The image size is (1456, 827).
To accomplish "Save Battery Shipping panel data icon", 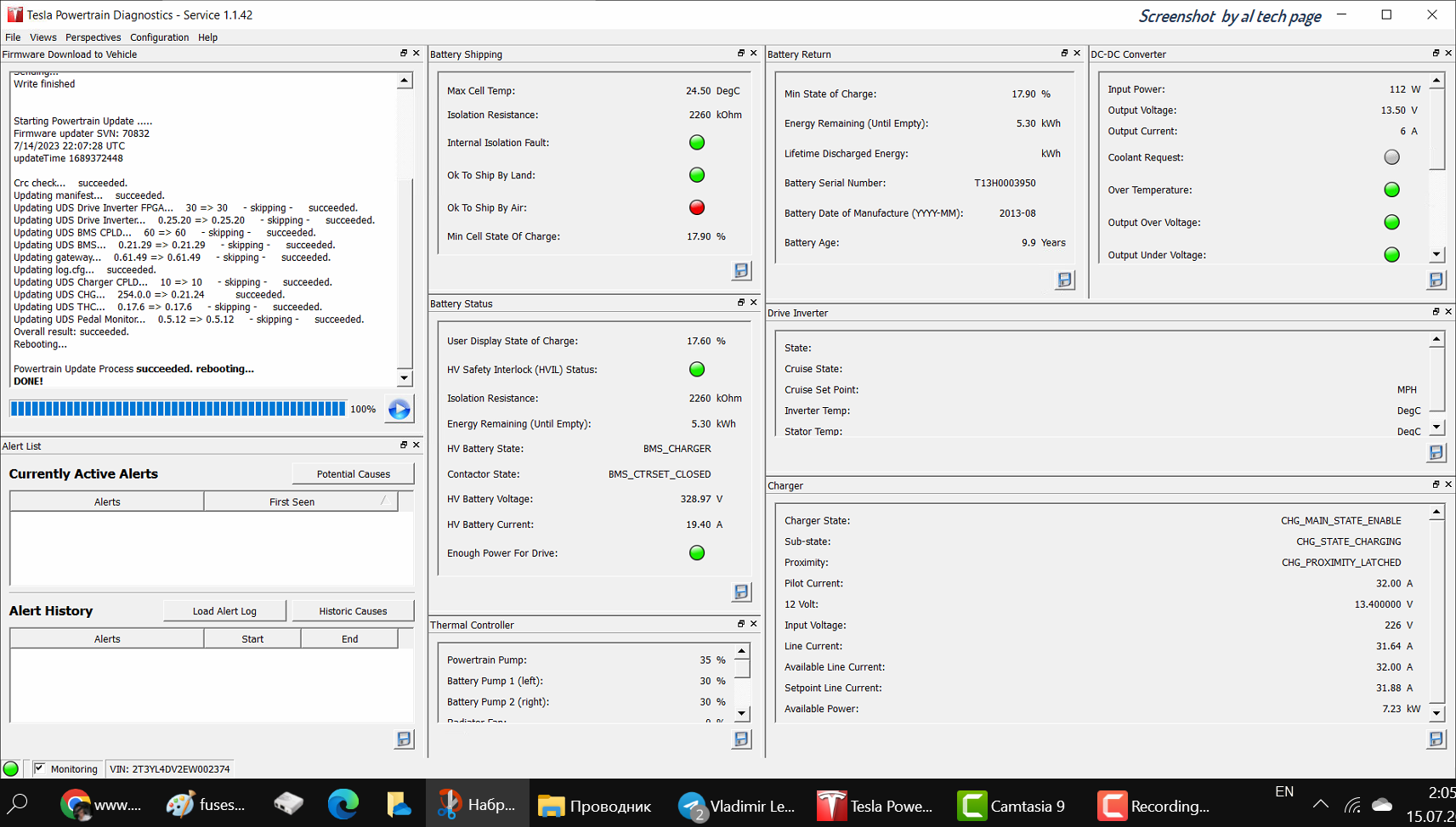I will (741, 270).
